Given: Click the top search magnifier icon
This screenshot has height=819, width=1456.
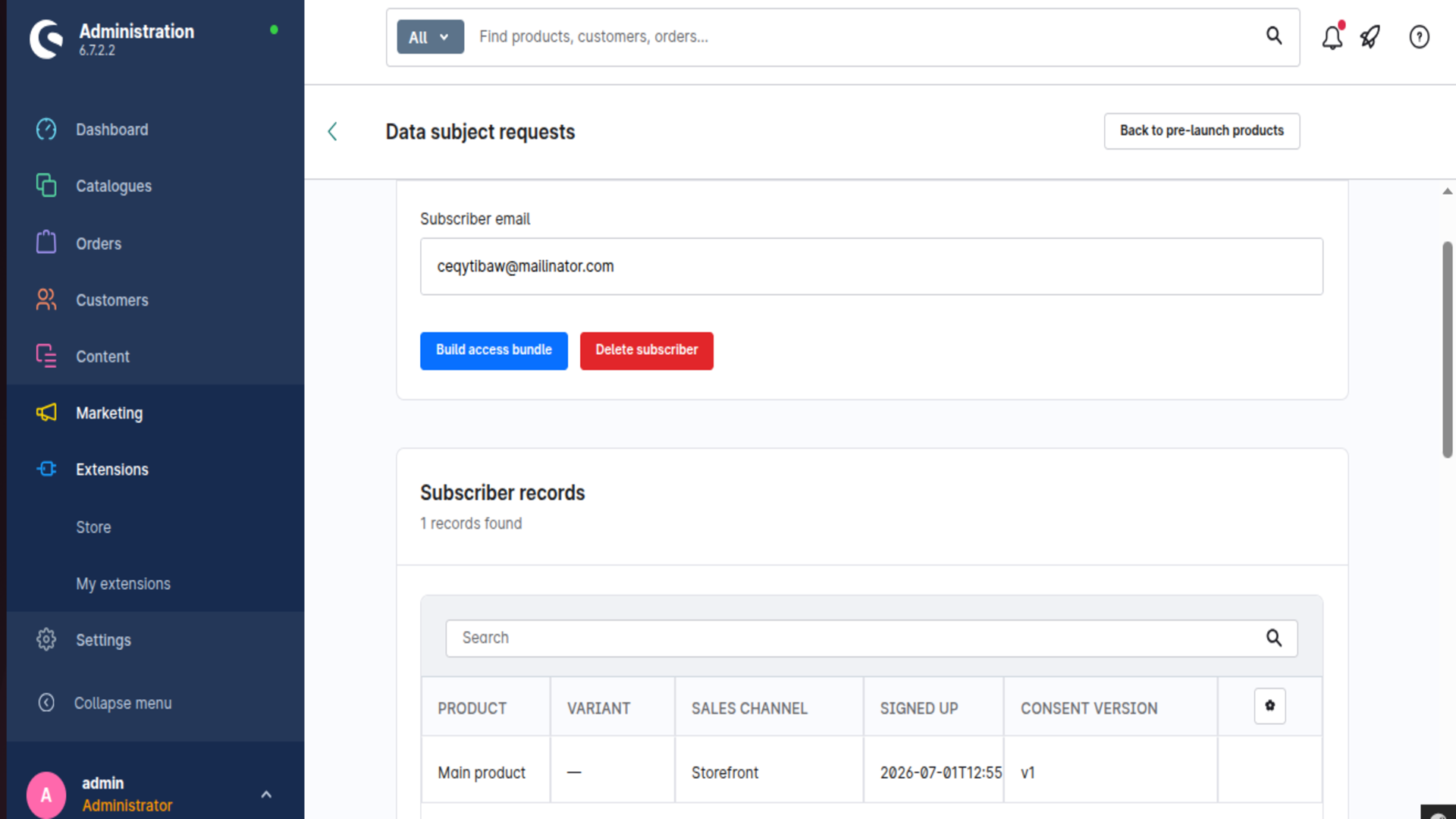Looking at the screenshot, I should [1274, 36].
